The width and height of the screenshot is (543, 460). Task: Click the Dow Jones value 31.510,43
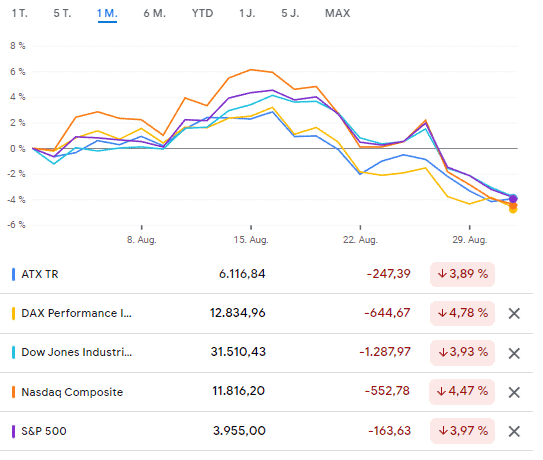[x=238, y=352]
